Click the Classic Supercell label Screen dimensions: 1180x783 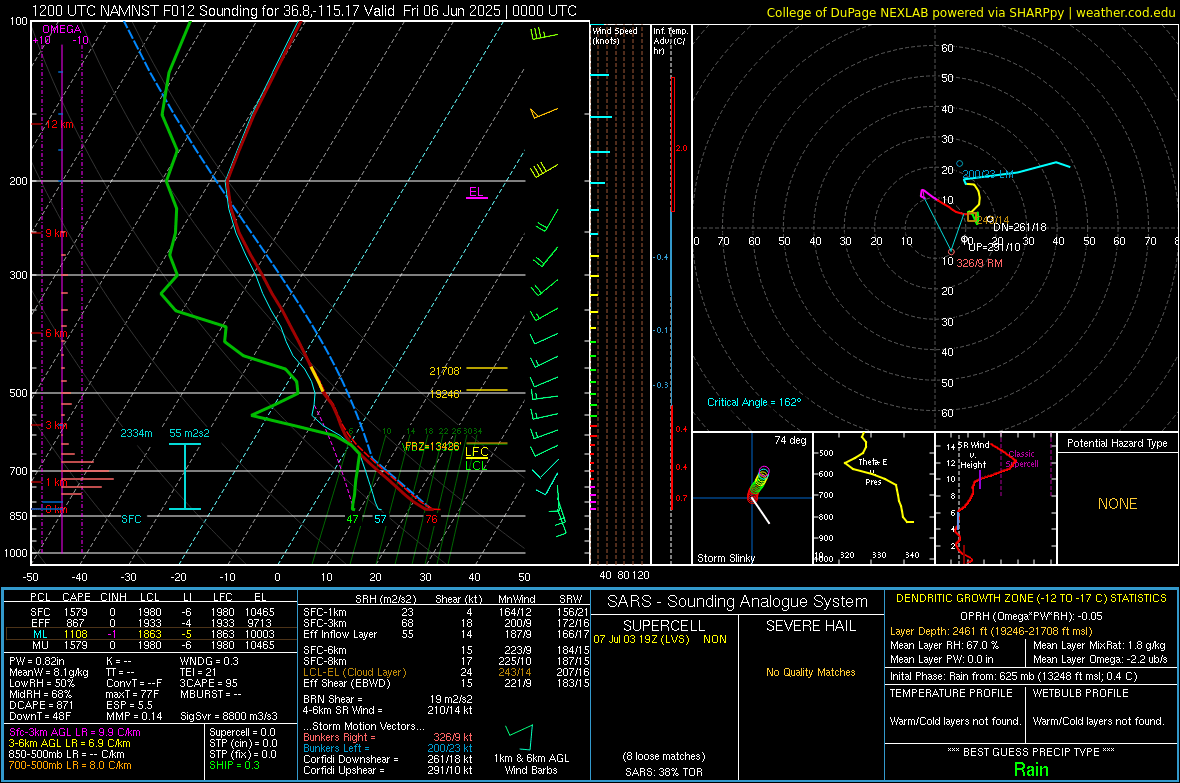[x=1022, y=459]
